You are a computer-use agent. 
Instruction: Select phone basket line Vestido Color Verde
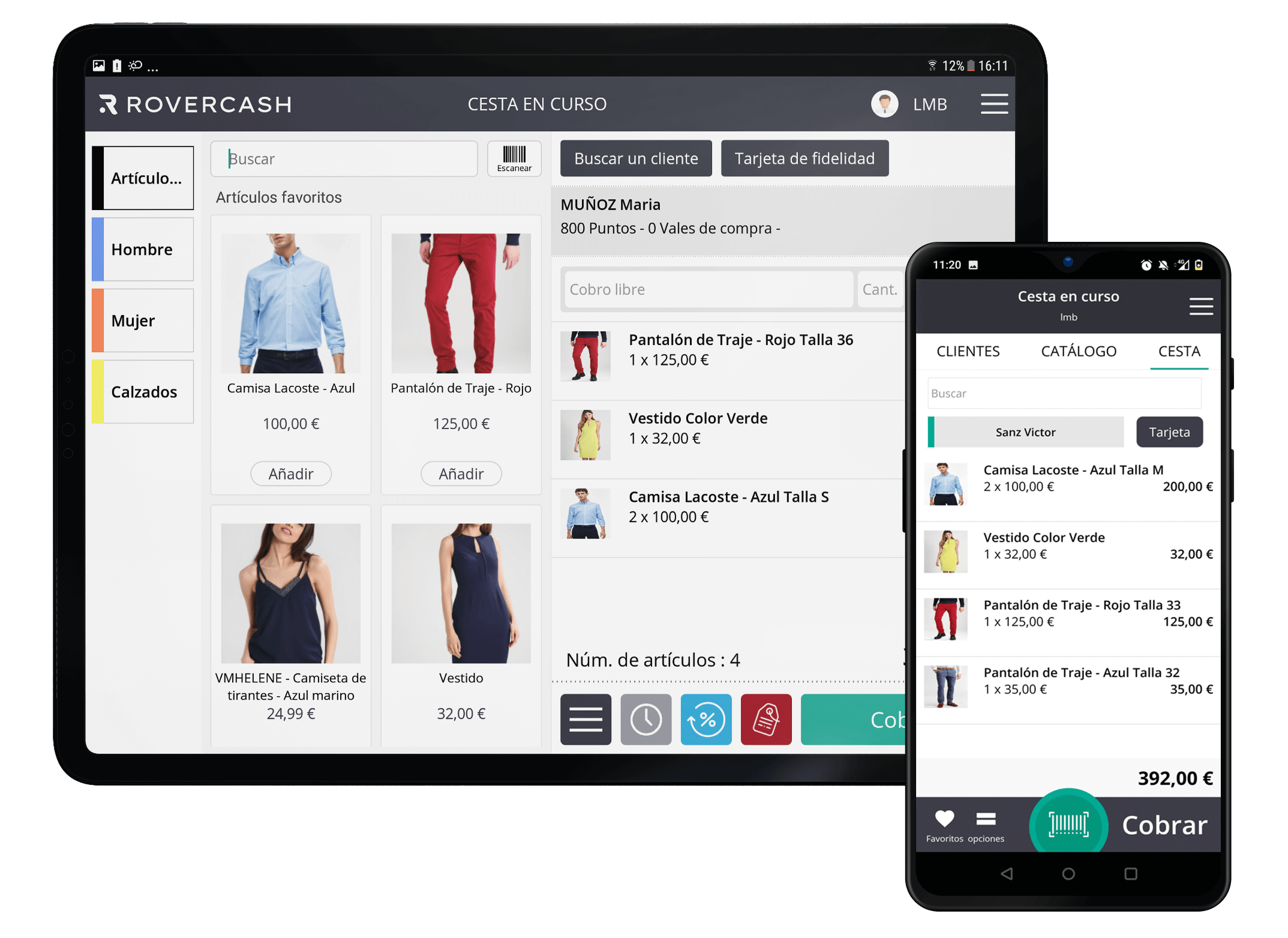pos(1068,555)
